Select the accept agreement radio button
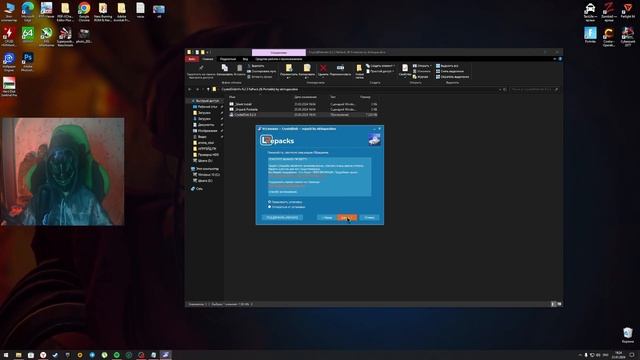 click(x=269, y=202)
